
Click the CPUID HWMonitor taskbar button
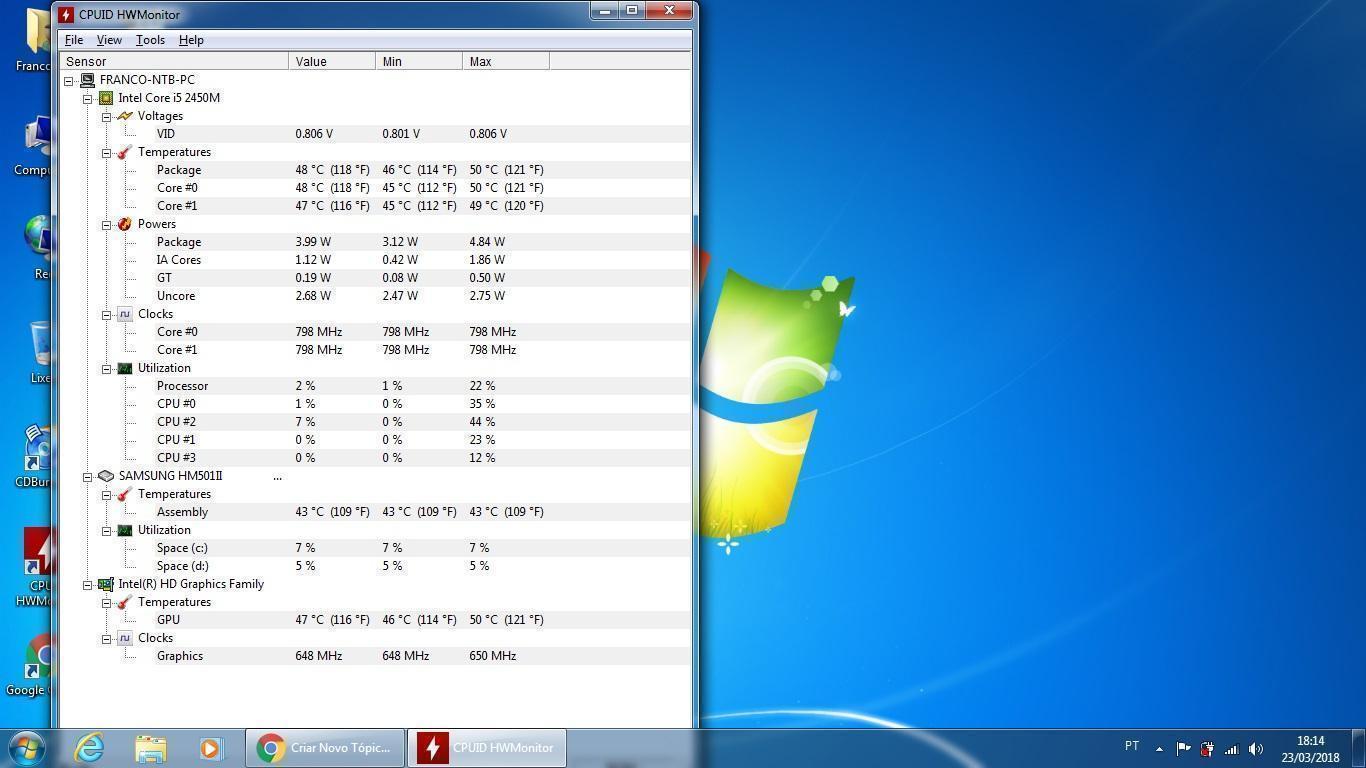point(486,748)
